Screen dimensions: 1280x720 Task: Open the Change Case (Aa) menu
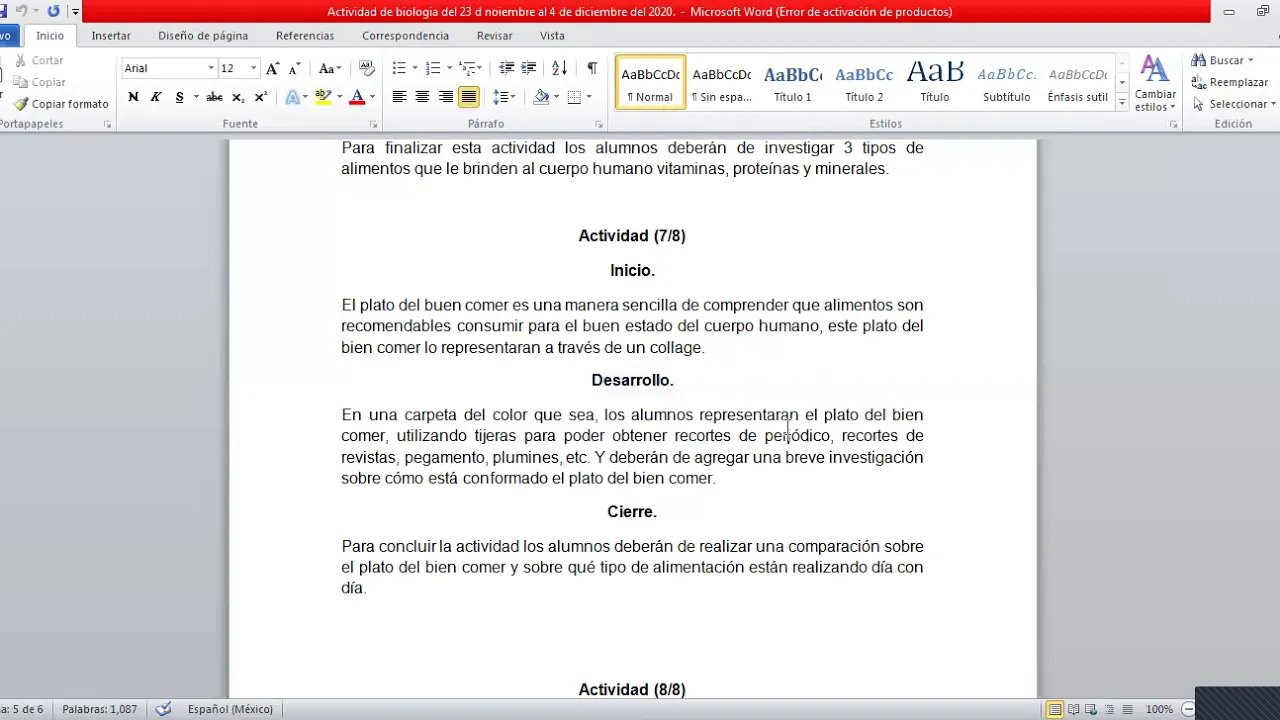coord(330,68)
